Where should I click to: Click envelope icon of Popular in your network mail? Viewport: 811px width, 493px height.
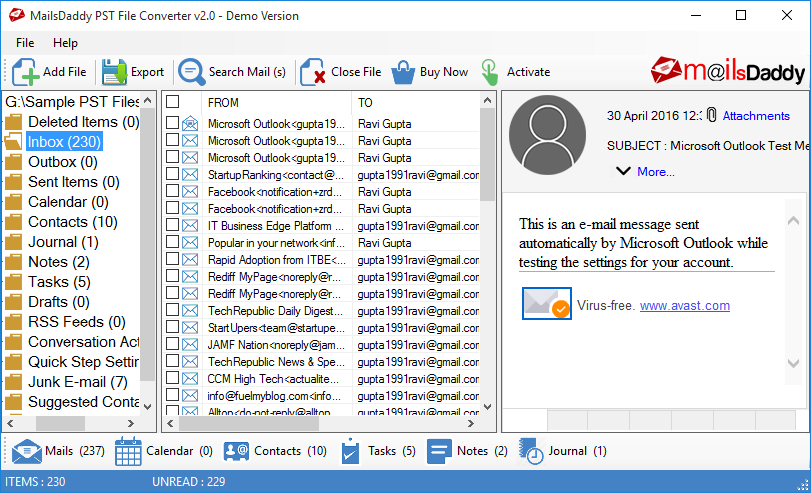pos(190,243)
